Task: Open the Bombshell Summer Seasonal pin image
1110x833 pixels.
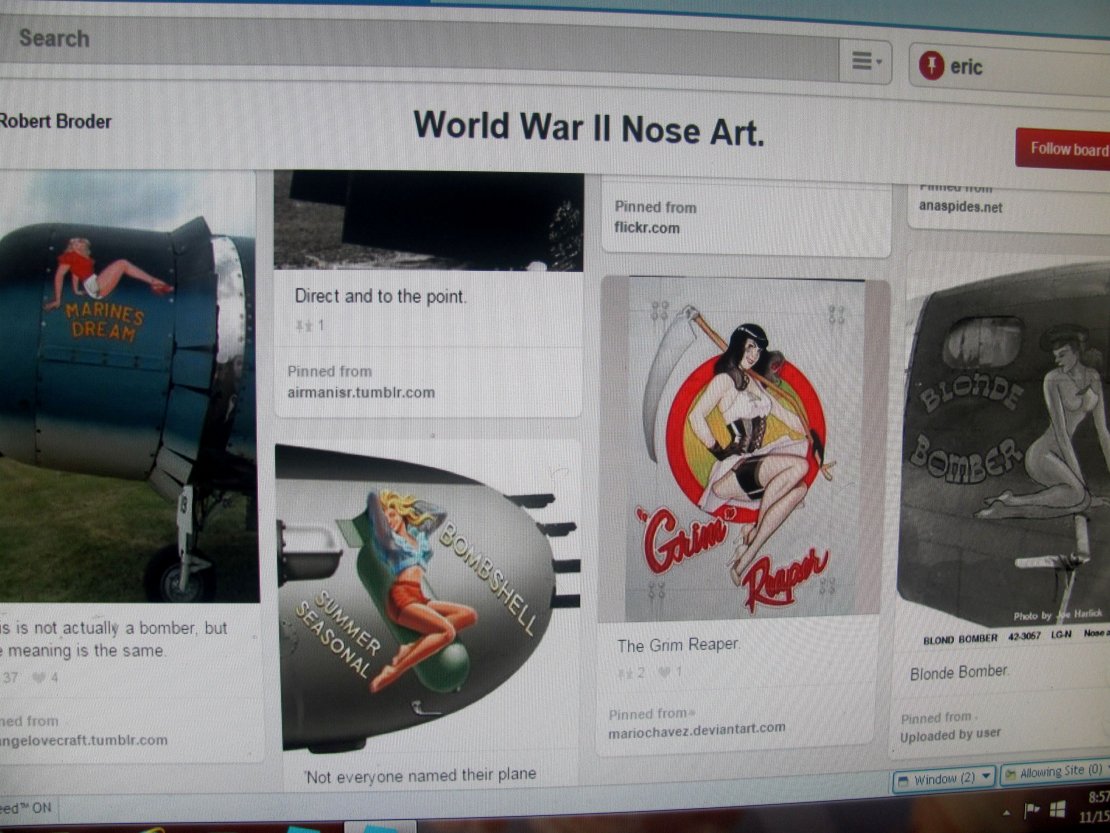Action: (428, 598)
